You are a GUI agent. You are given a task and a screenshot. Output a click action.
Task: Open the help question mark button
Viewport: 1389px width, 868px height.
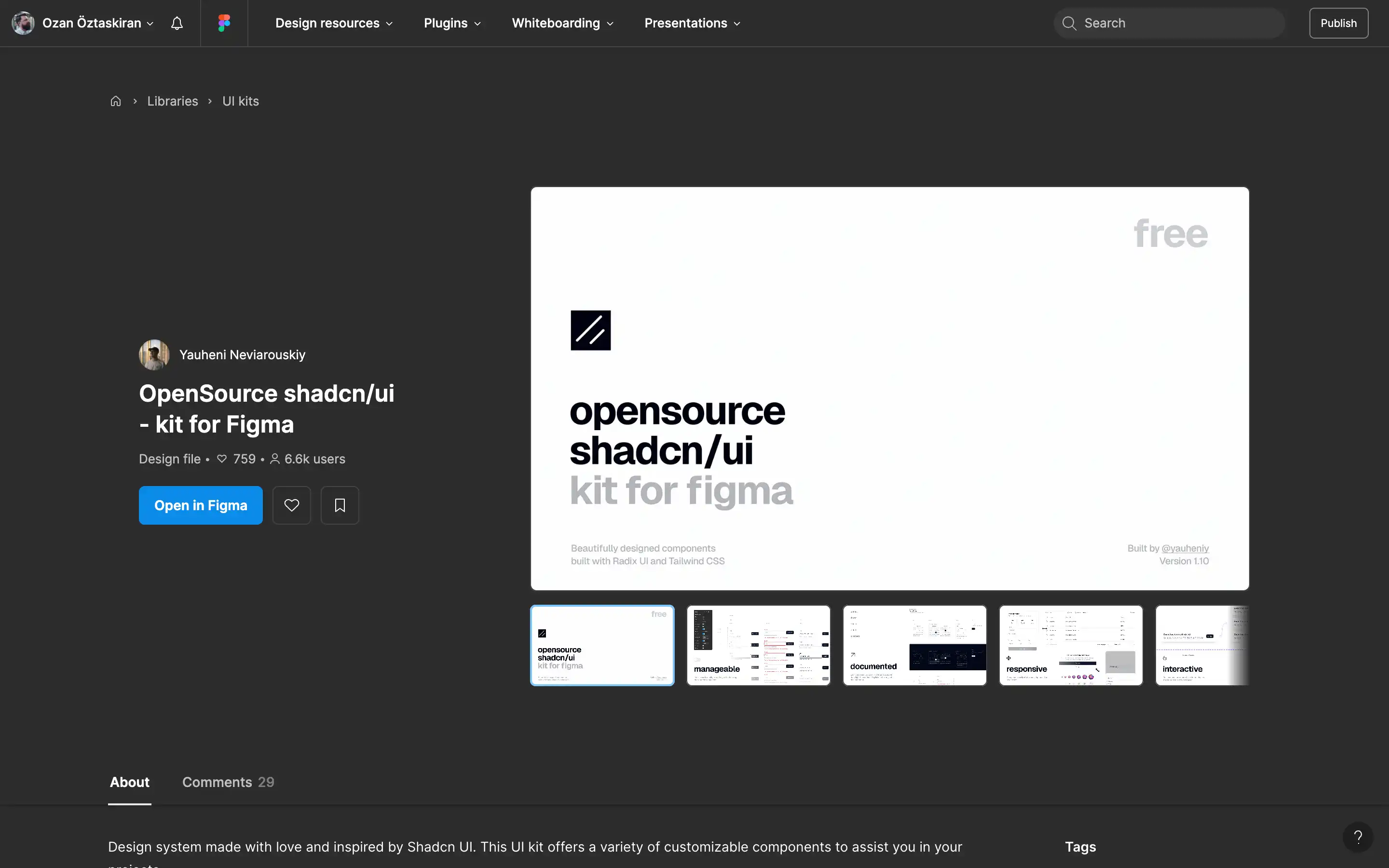(1358, 837)
